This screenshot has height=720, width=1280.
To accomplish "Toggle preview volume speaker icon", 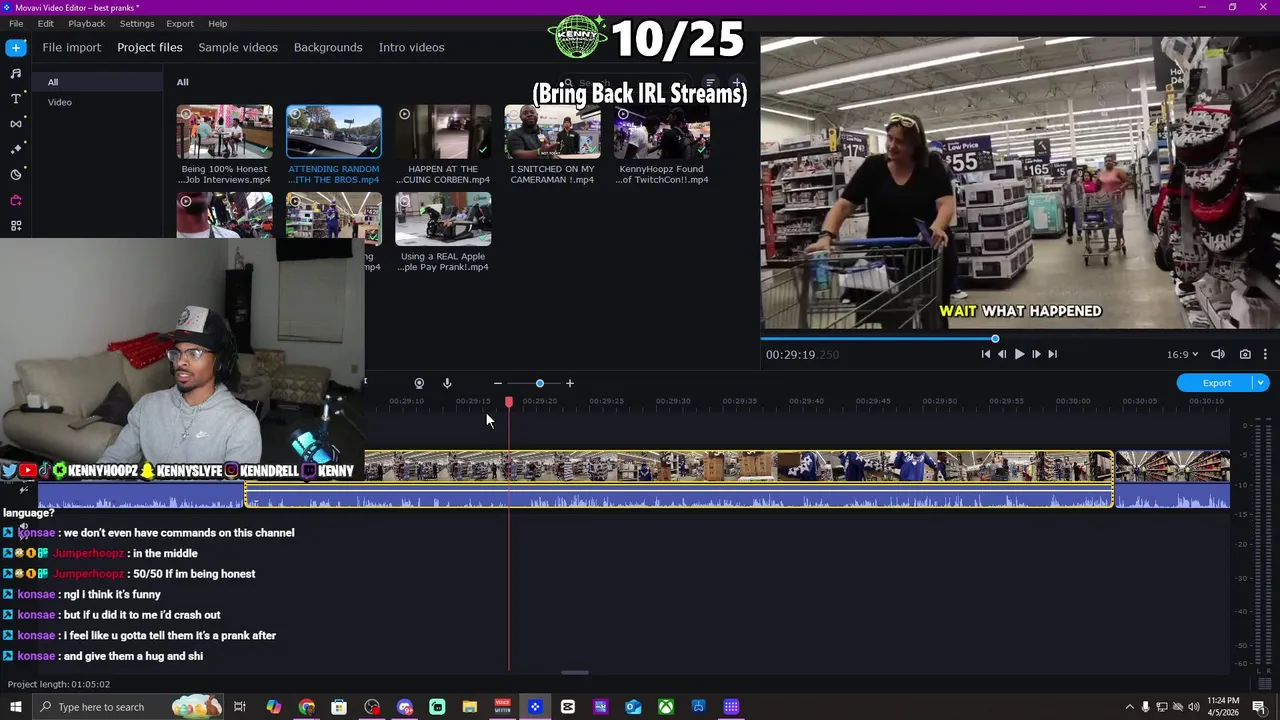I will (1218, 354).
